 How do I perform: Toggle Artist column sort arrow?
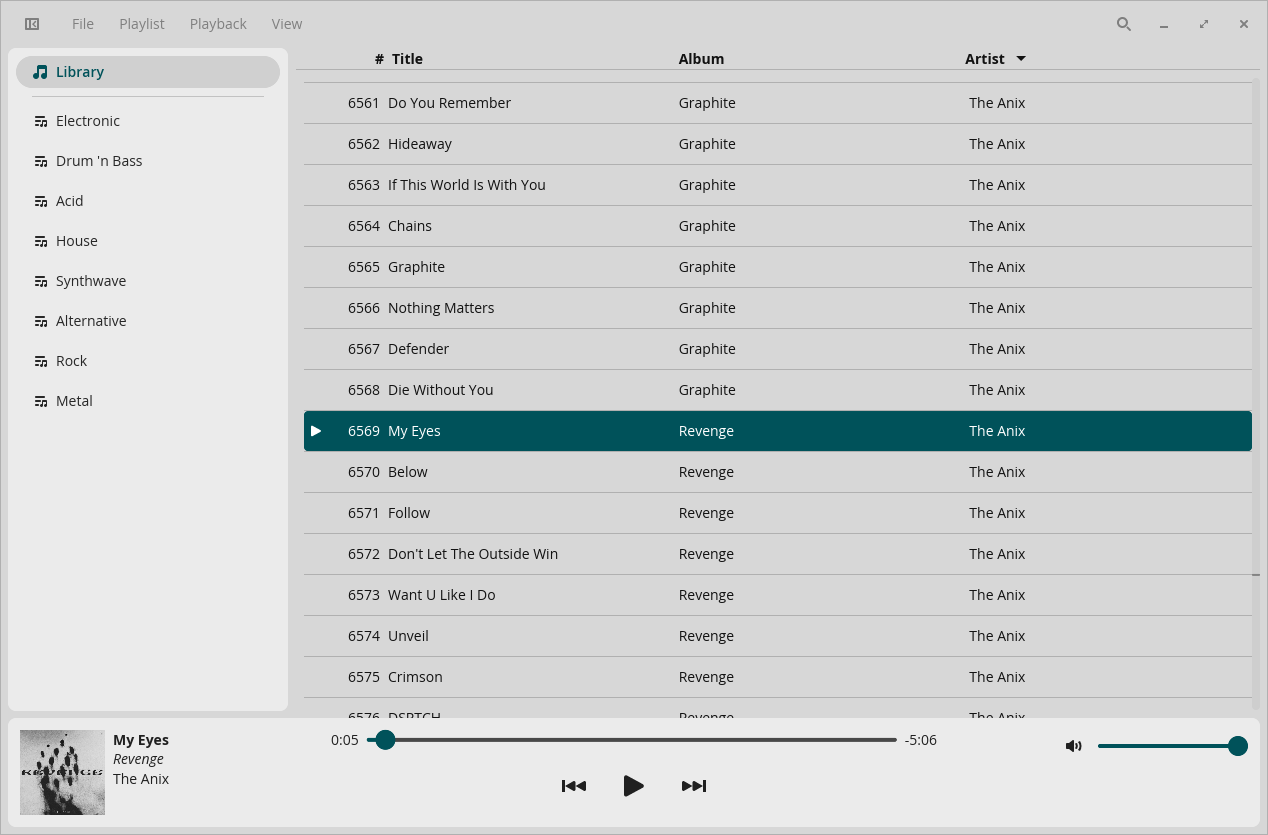click(x=1021, y=59)
